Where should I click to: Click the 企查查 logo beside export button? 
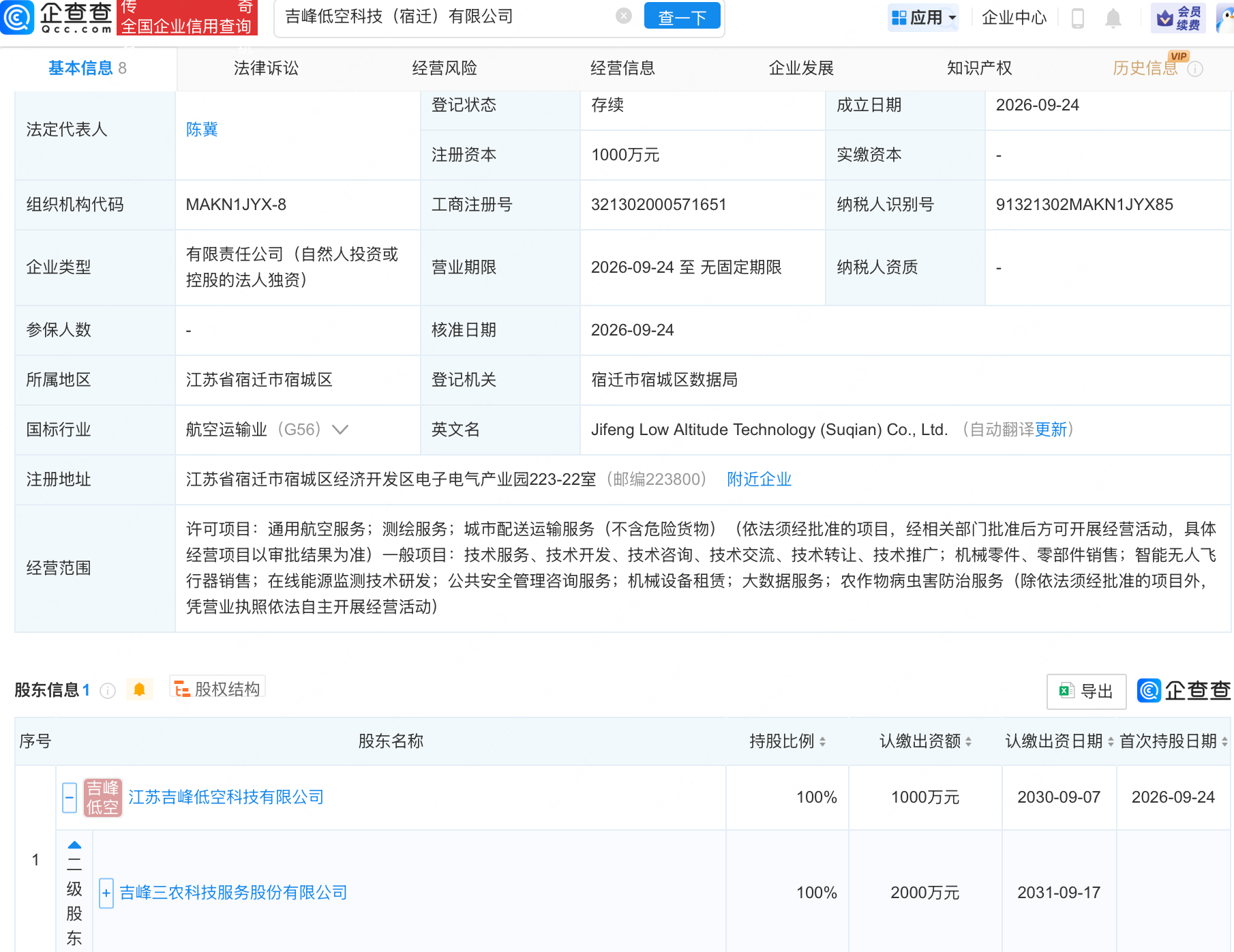pos(1184,691)
